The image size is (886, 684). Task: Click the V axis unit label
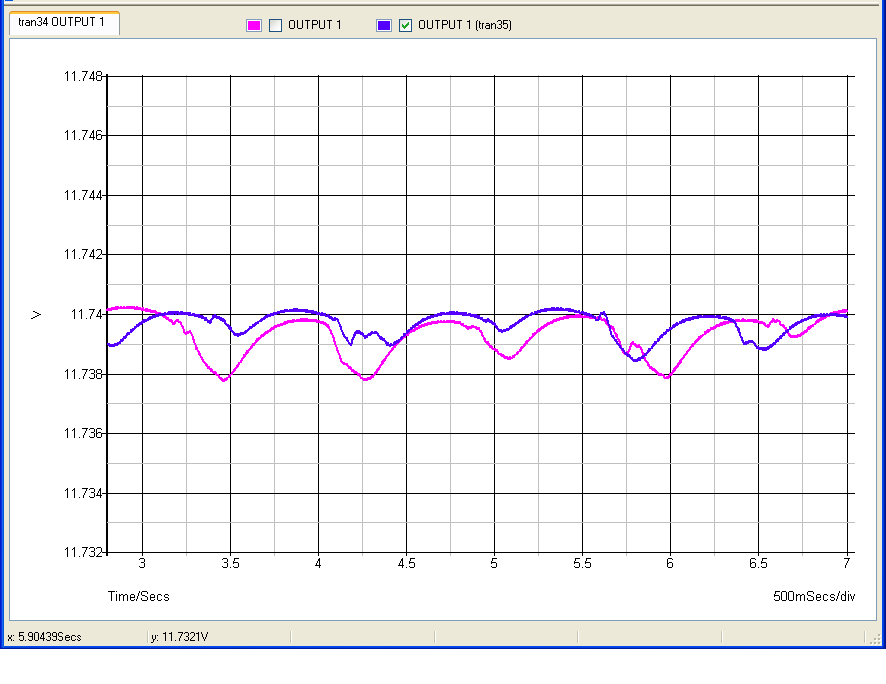tap(36, 315)
